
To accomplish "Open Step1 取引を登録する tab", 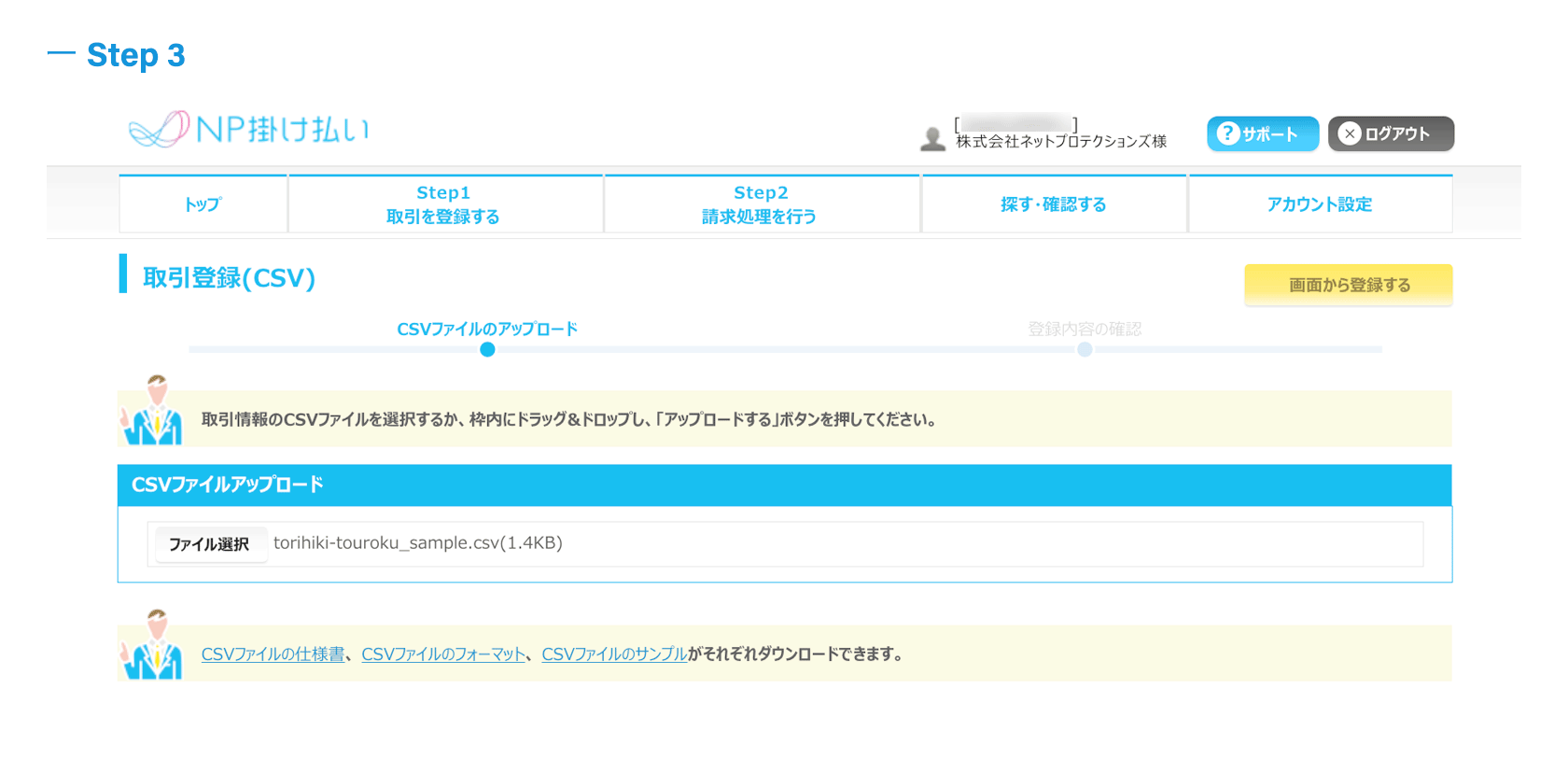I will click(445, 204).
